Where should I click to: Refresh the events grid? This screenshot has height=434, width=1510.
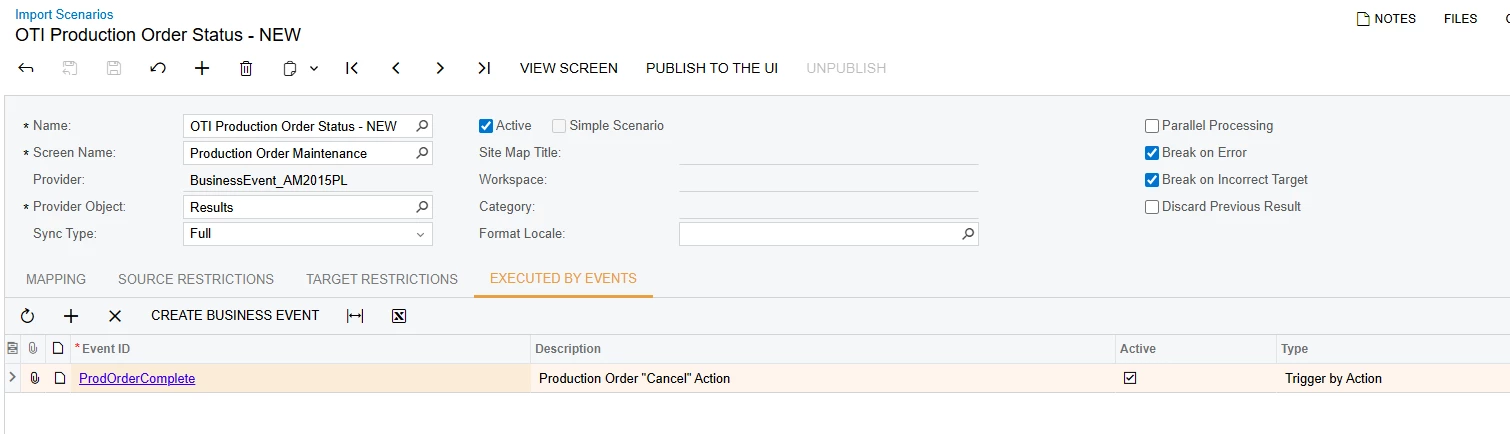pyautogui.click(x=27, y=316)
